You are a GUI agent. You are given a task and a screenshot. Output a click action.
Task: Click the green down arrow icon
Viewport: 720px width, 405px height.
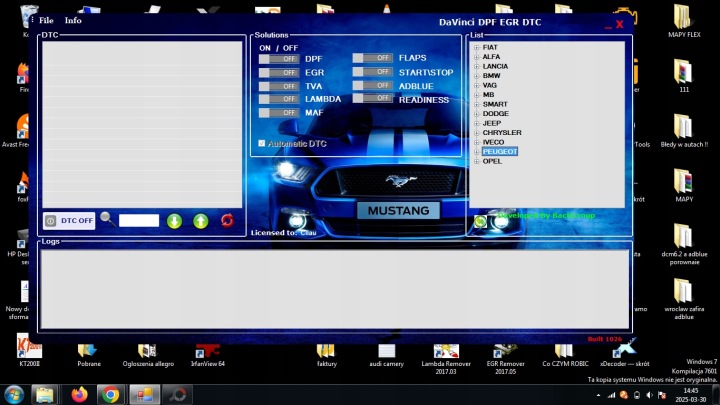[x=174, y=221]
